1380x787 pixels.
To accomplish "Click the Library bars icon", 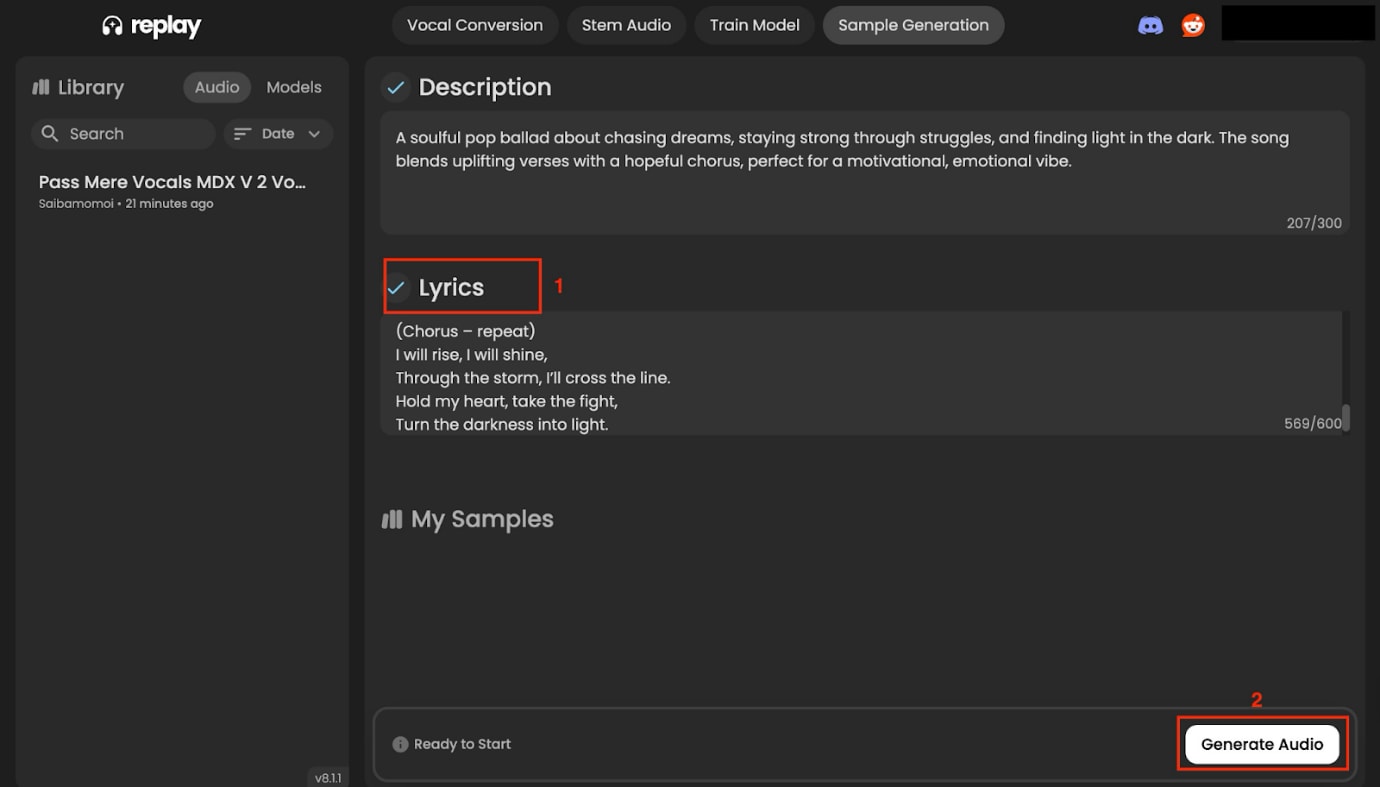I will click(41, 87).
